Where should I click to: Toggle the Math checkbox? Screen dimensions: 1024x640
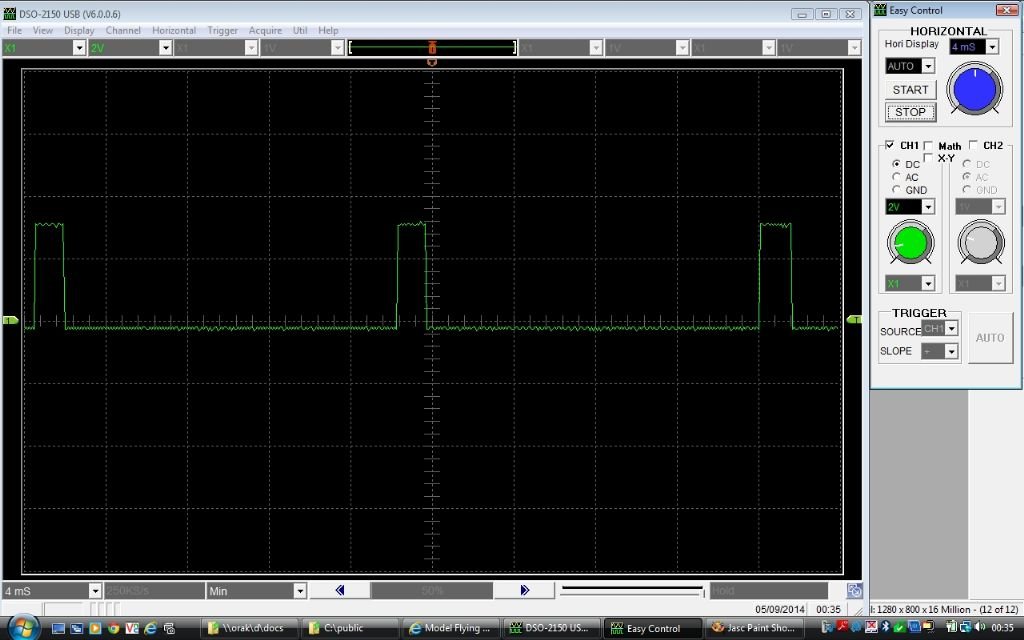tap(929, 146)
